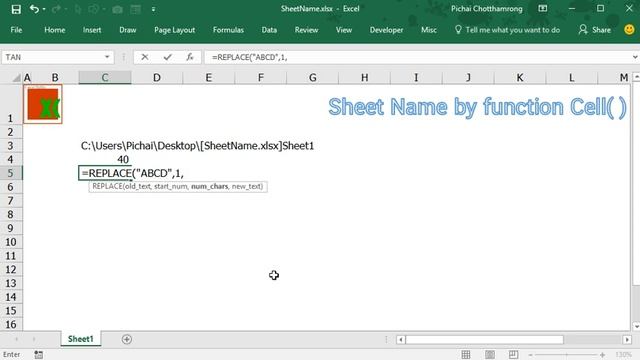Open the Misc ribbon tab
Viewport: 640px width, 360px height.
click(429, 30)
